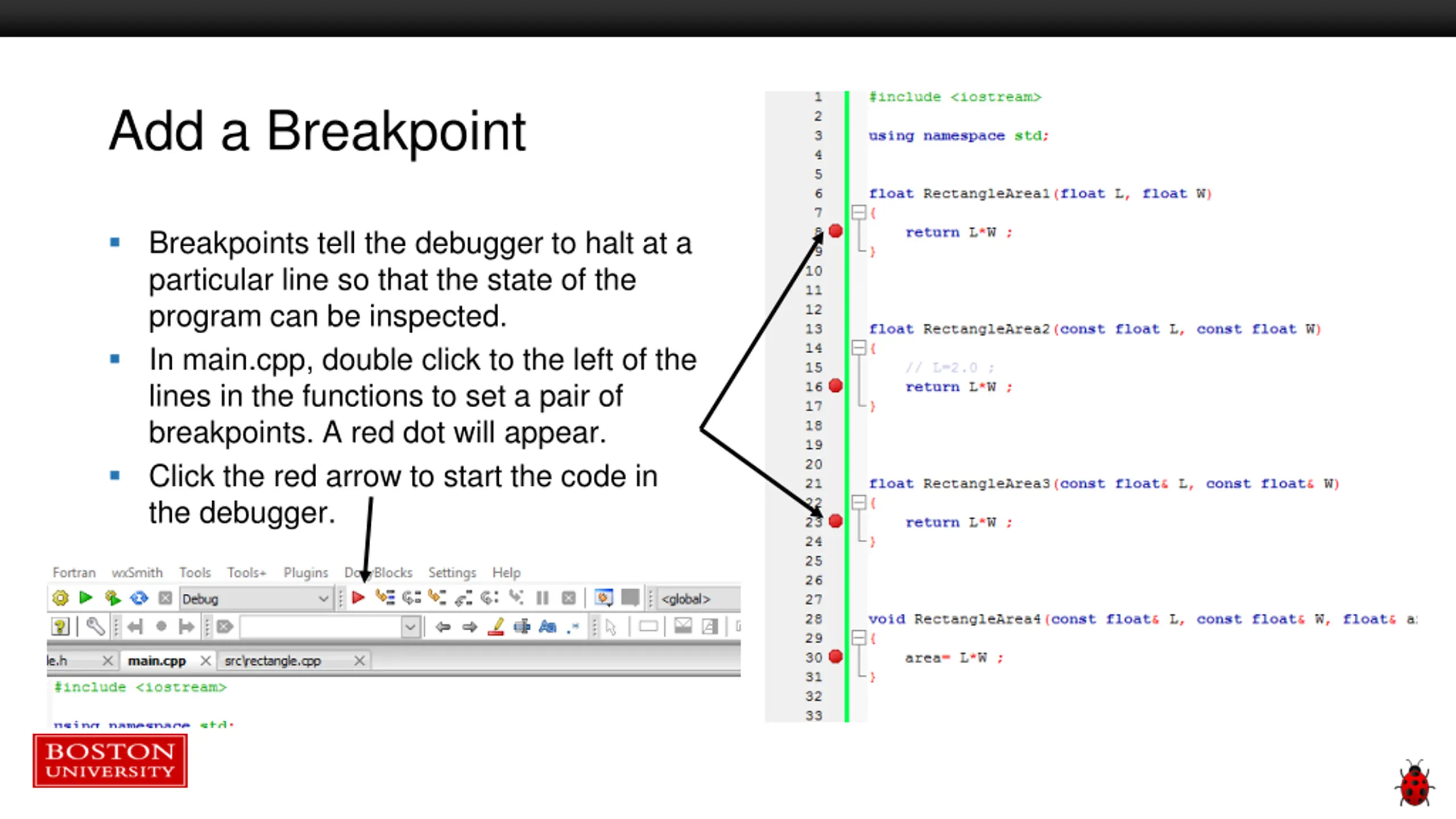Remove the breakpoint on line 16
Viewport: 1456px width, 819px height.
tap(835, 386)
